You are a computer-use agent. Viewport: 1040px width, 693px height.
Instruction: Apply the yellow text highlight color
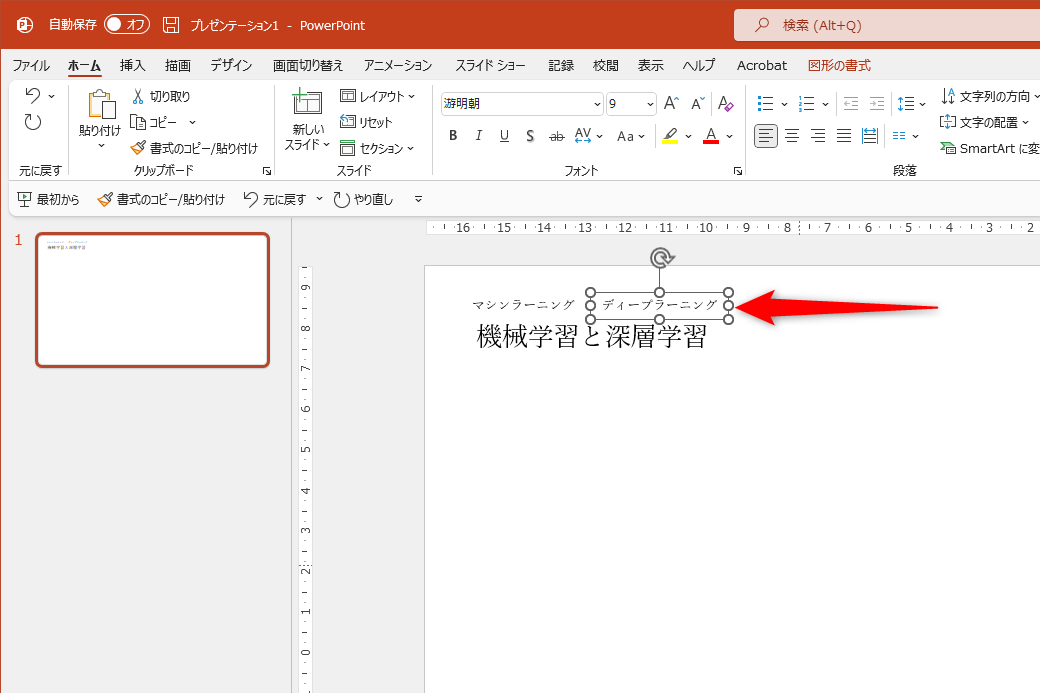coord(670,136)
